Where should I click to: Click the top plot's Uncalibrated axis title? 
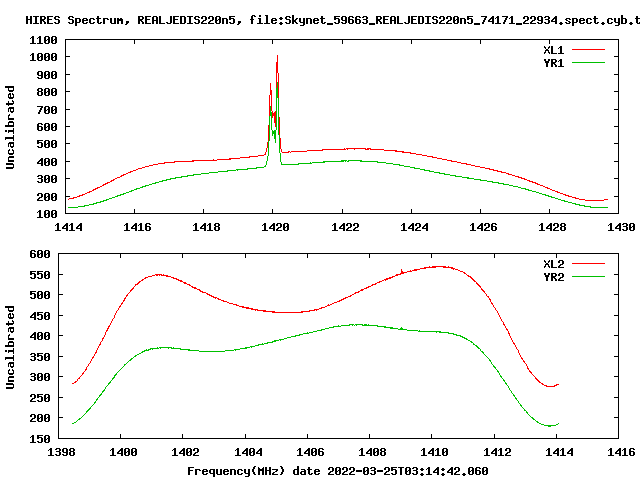click(10, 127)
